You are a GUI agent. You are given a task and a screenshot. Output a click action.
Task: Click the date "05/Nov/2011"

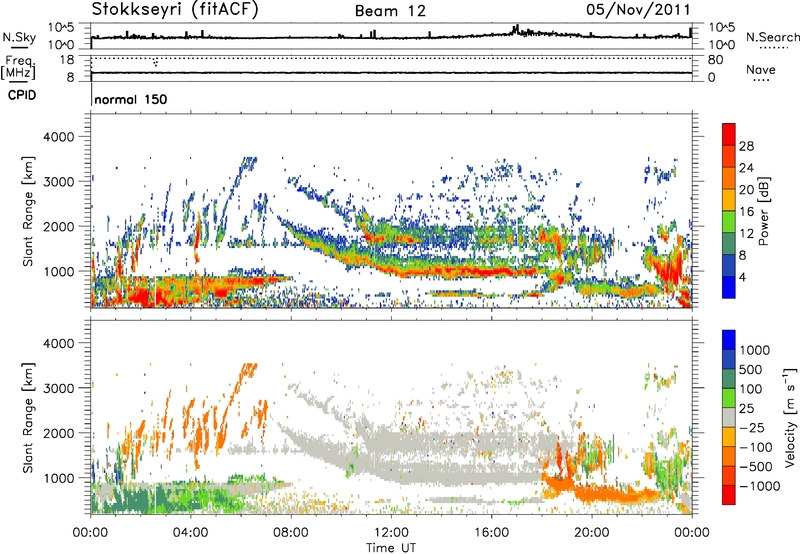[638, 9]
